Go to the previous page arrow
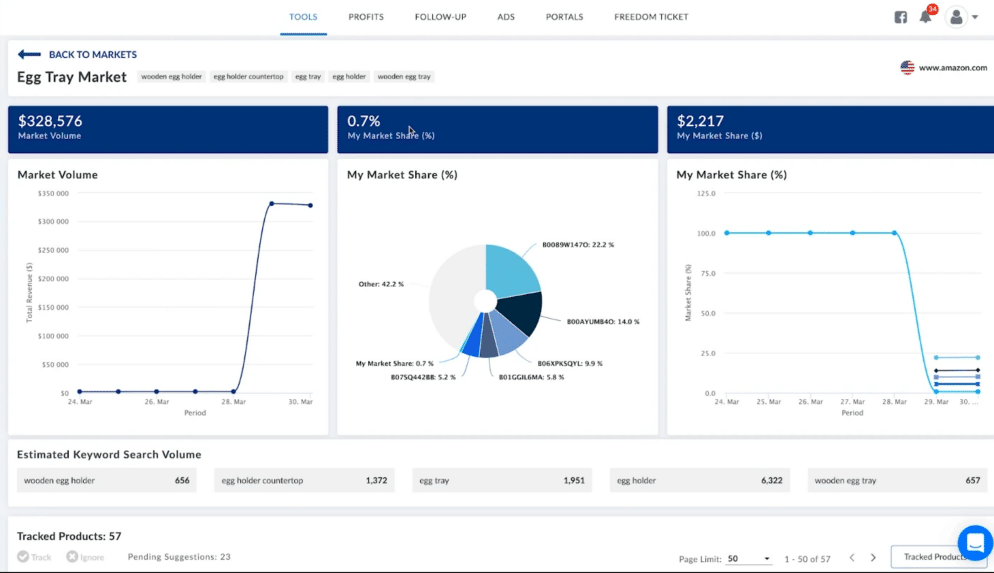Viewport: 994px width, 573px height. (852, 558)
